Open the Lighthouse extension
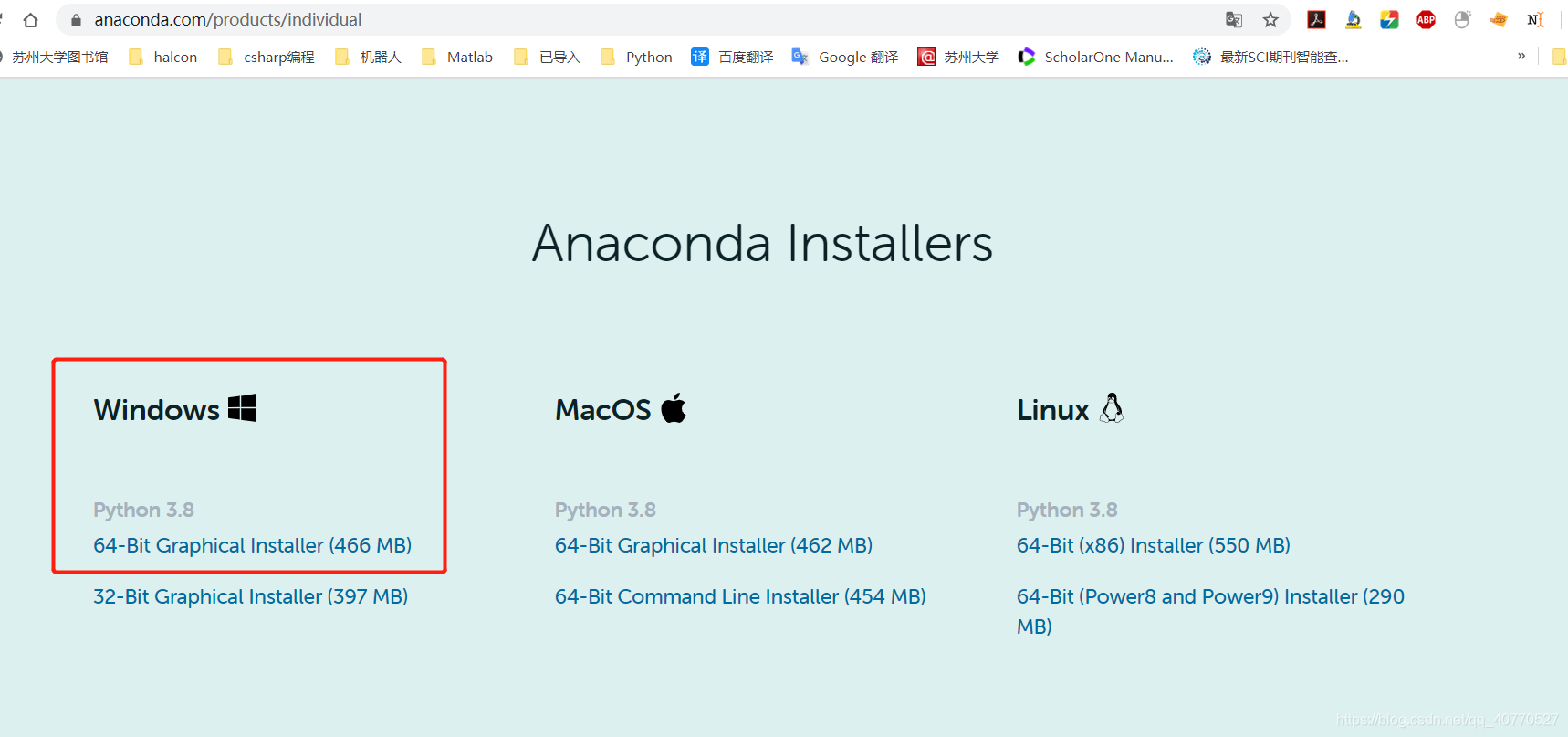The width and height of the screenshot is (1568, 737). (x=1390, y=19)
